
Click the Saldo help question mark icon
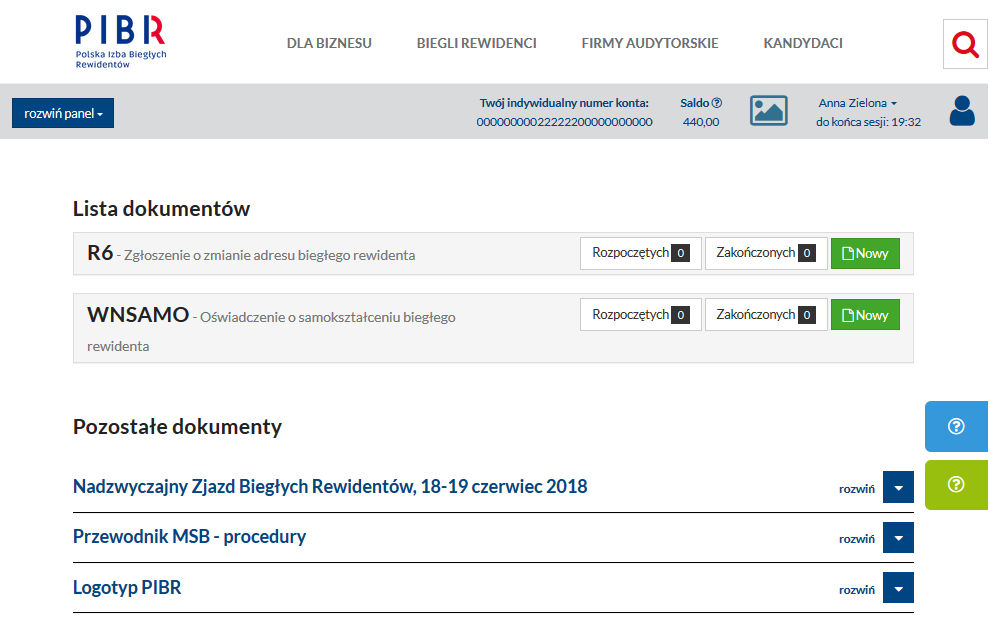tap(717, 103)
